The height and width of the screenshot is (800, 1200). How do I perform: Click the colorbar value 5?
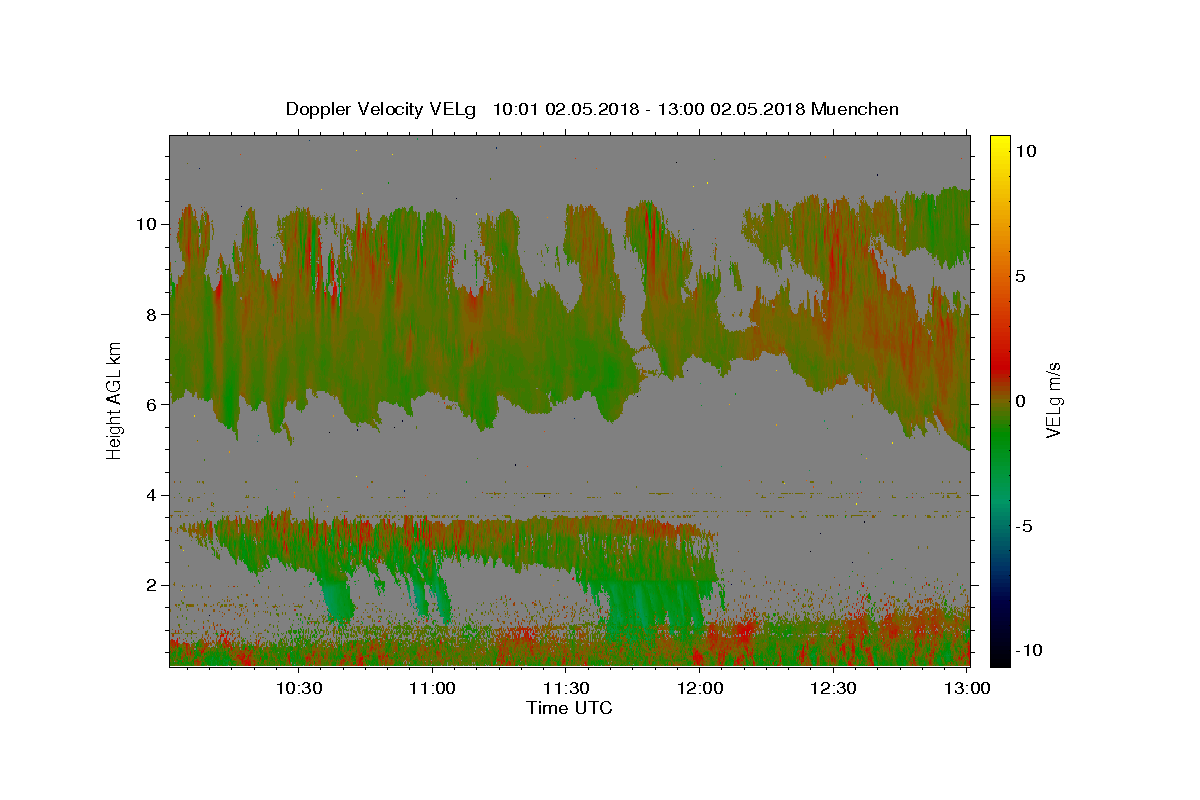pos(1020,276)
